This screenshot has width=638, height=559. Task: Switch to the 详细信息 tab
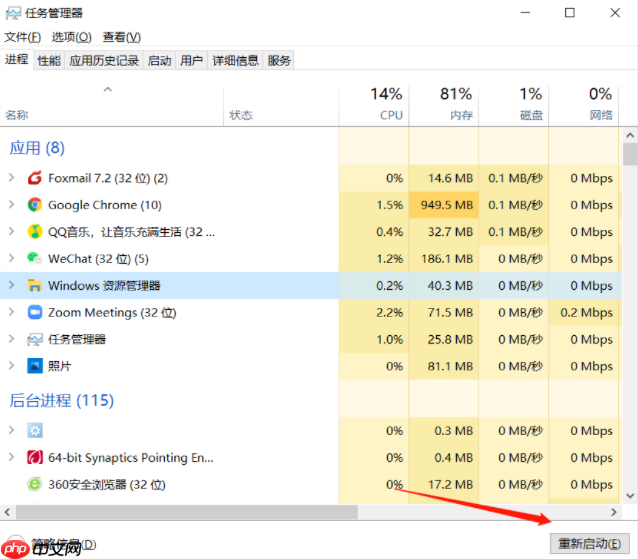pyautogui.click(x=235, y=61)
